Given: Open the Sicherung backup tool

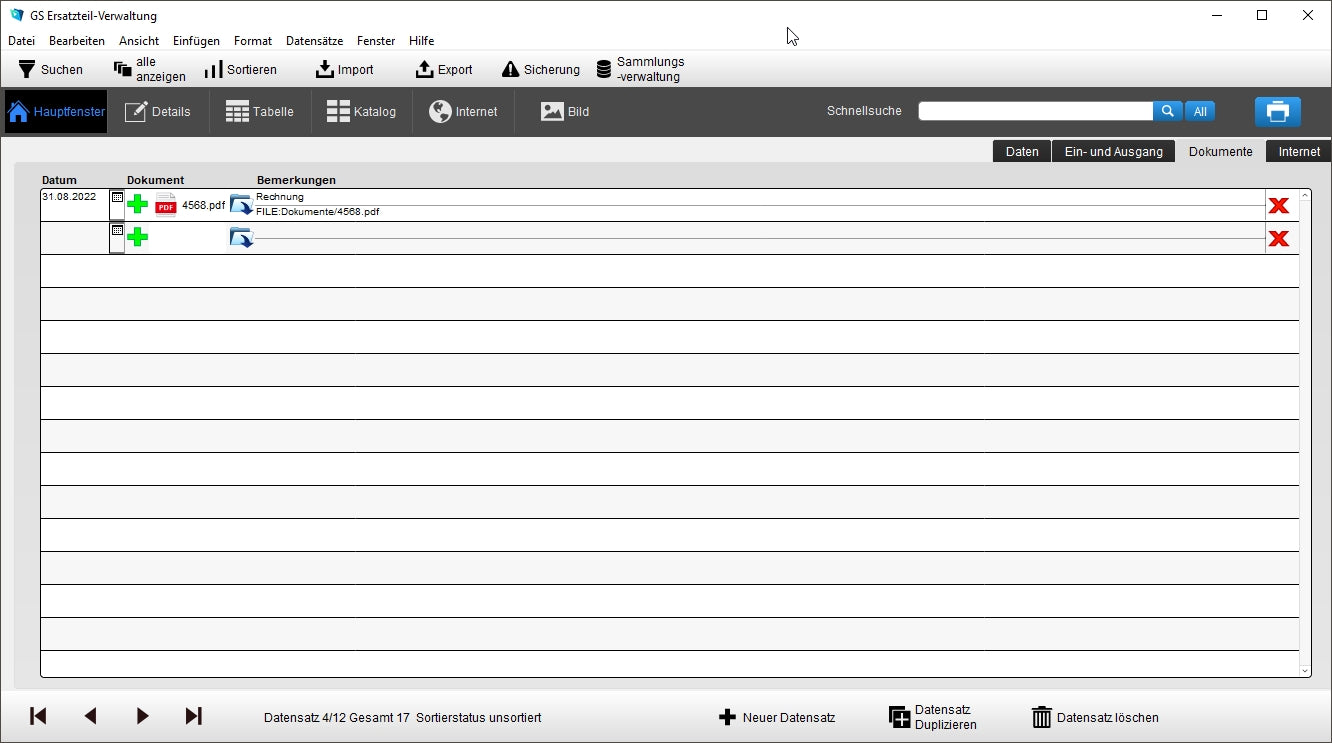Looking at the screenshot, I should [x=541, y=70].
